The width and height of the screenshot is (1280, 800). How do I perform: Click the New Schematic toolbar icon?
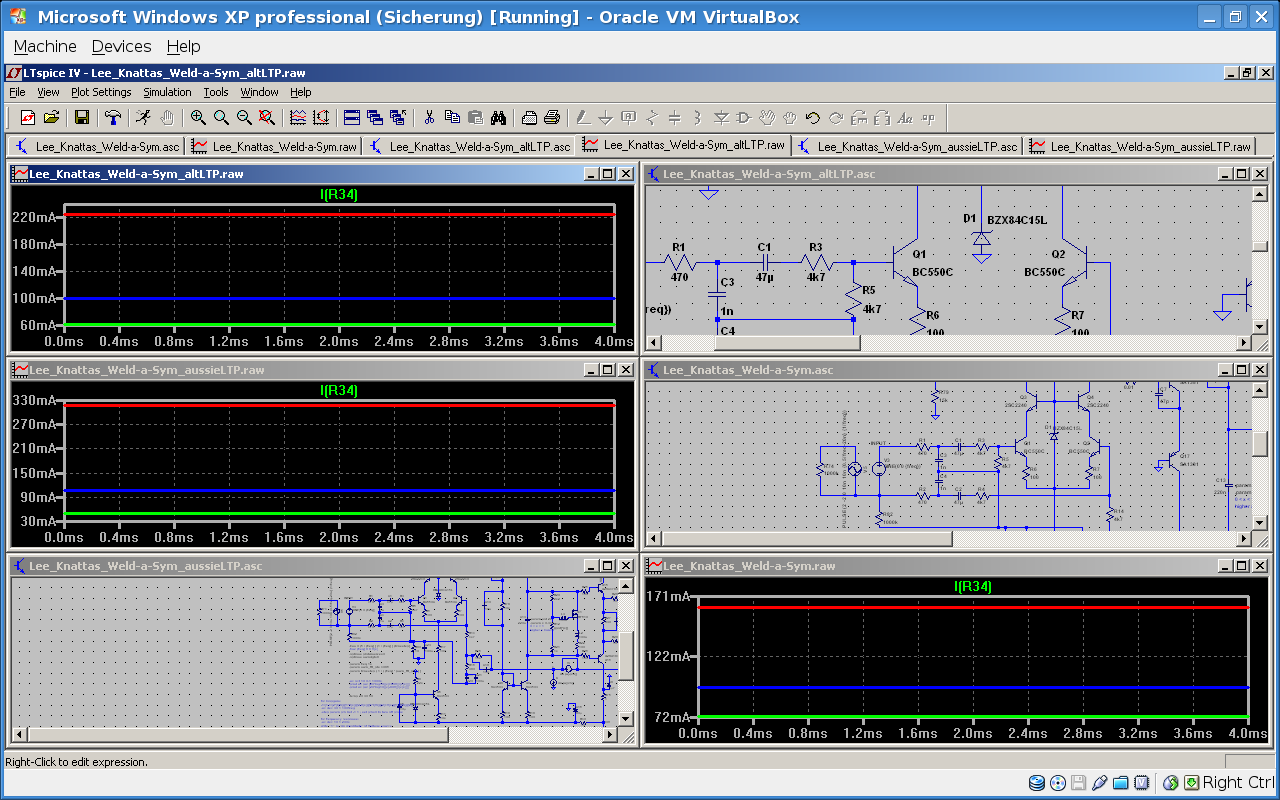27,117
